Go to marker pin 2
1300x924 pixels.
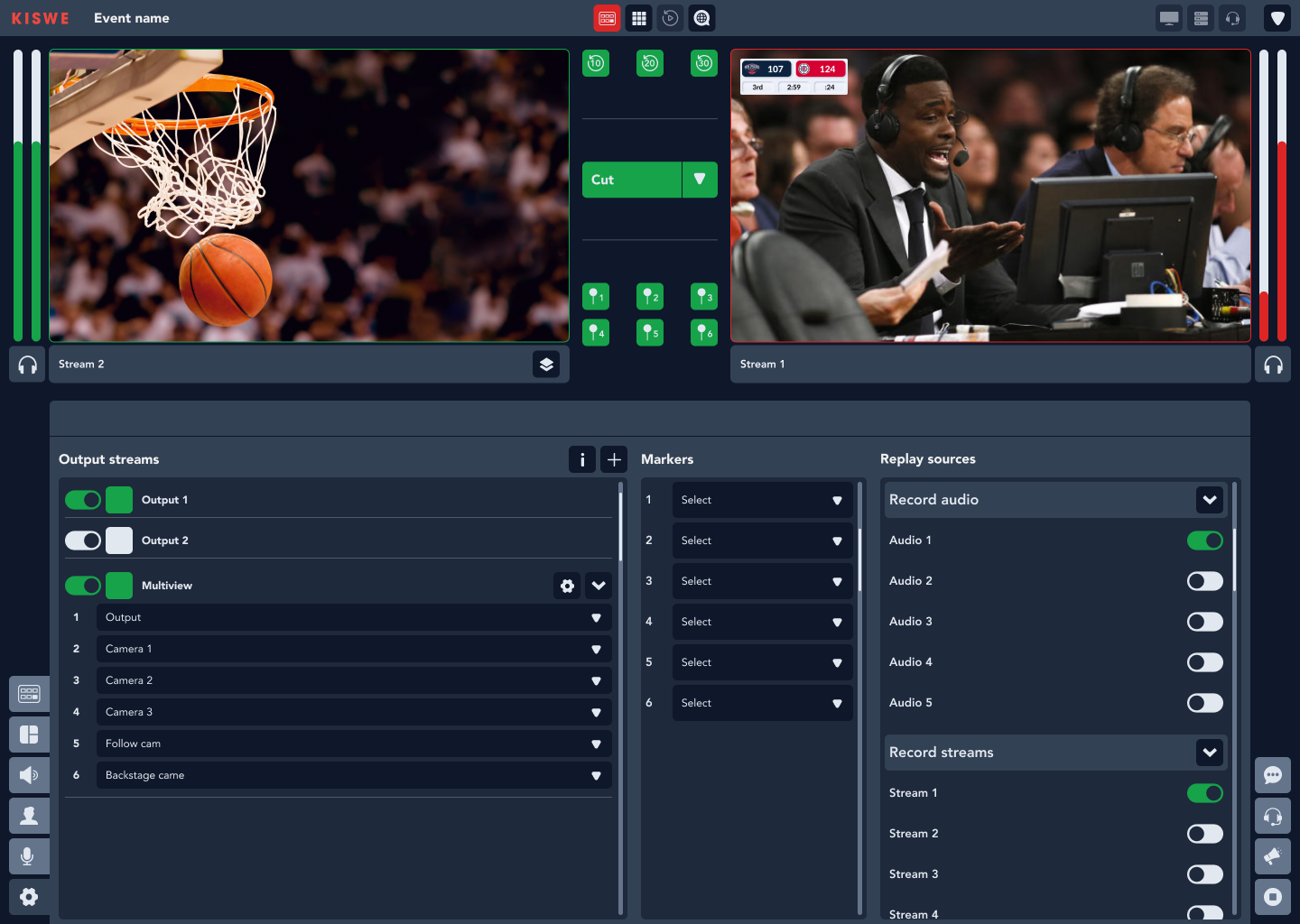[x=650, y=296]
